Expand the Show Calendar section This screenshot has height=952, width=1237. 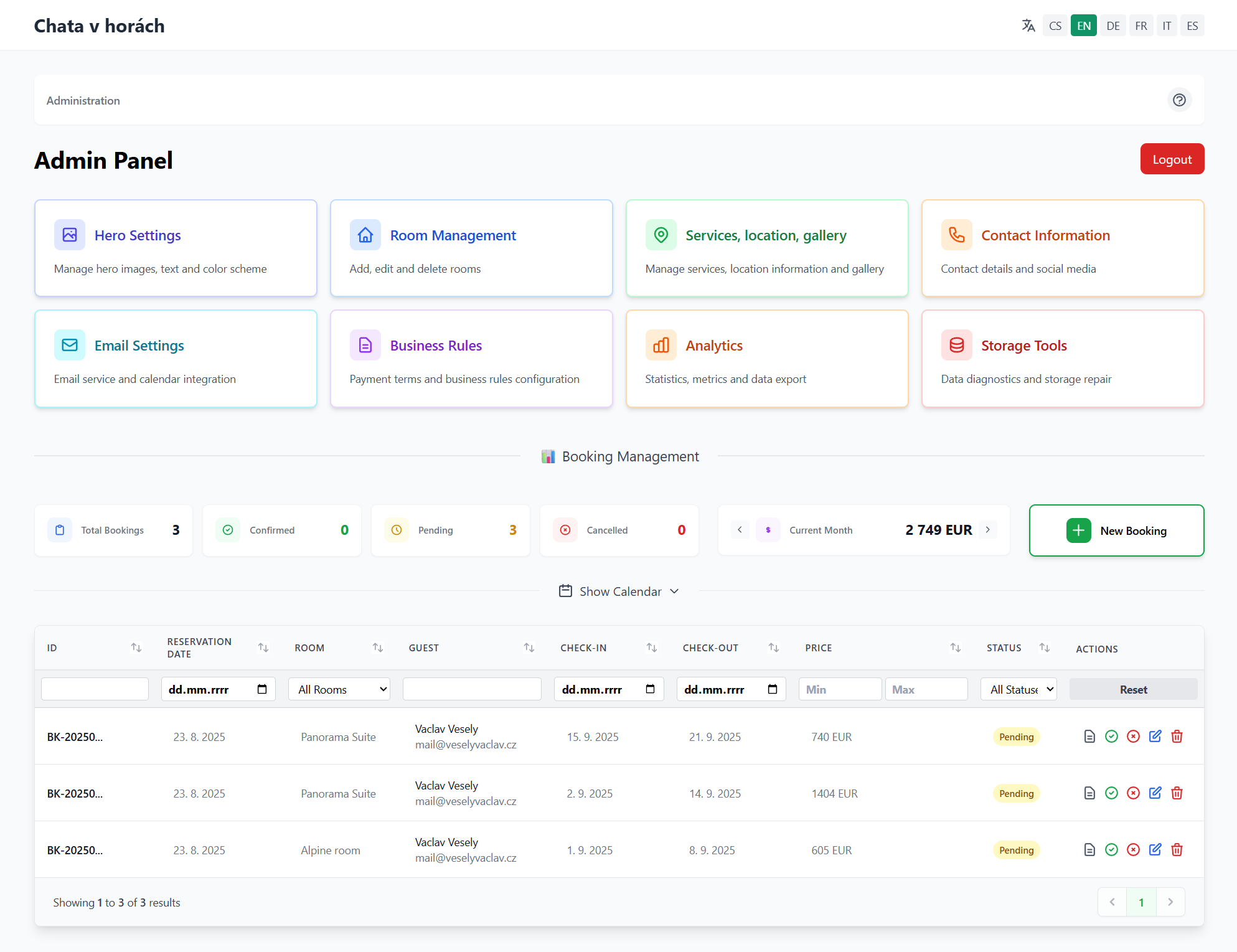[619, 591]
